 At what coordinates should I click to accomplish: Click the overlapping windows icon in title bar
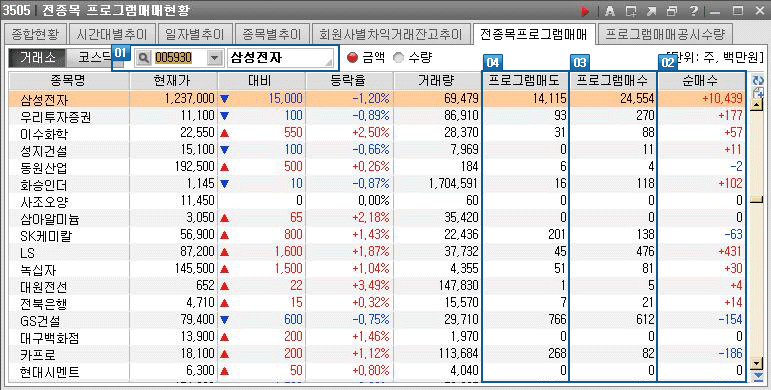672,11
